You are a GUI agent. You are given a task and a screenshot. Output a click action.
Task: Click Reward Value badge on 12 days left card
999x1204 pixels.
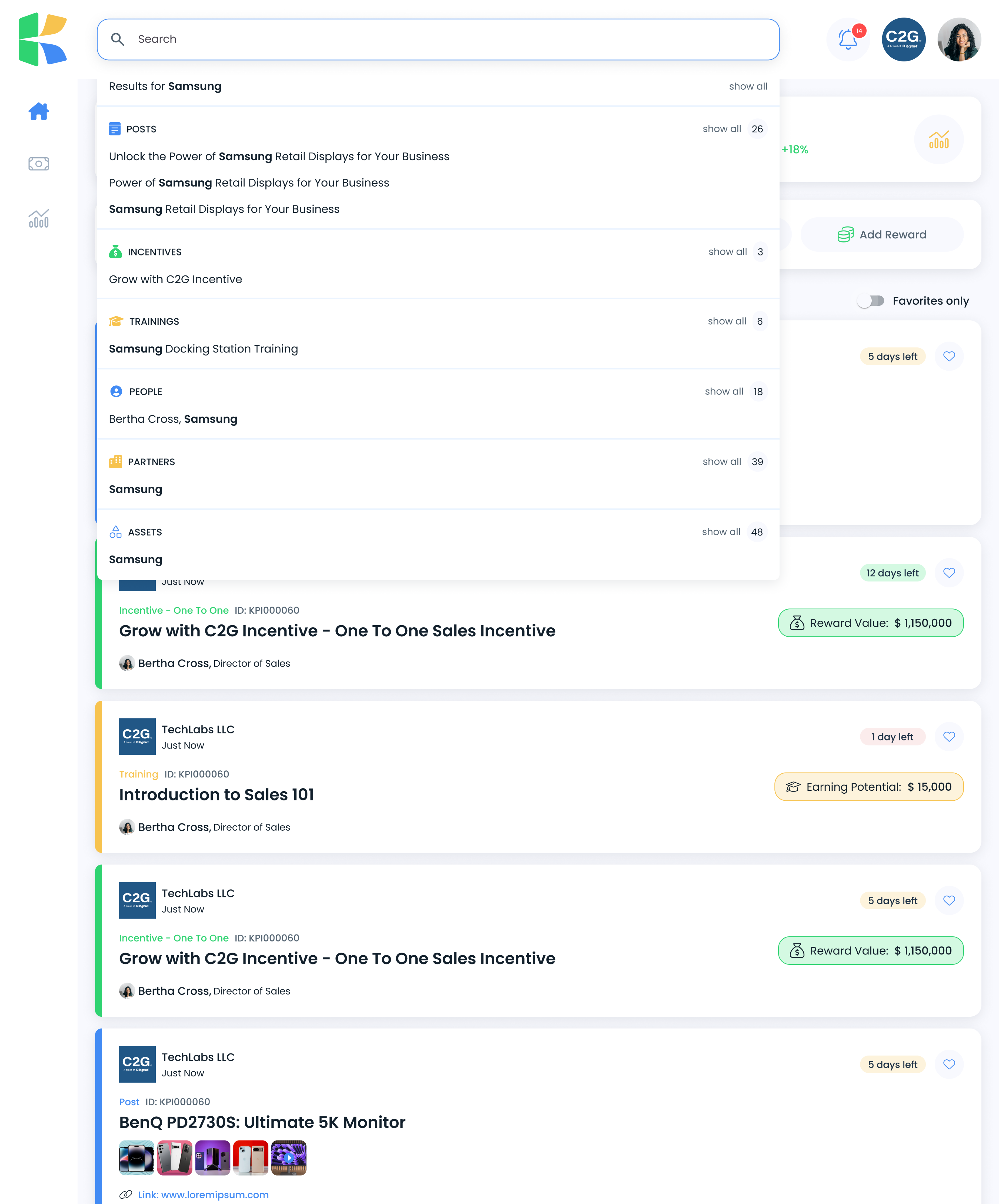click(870, 623)
